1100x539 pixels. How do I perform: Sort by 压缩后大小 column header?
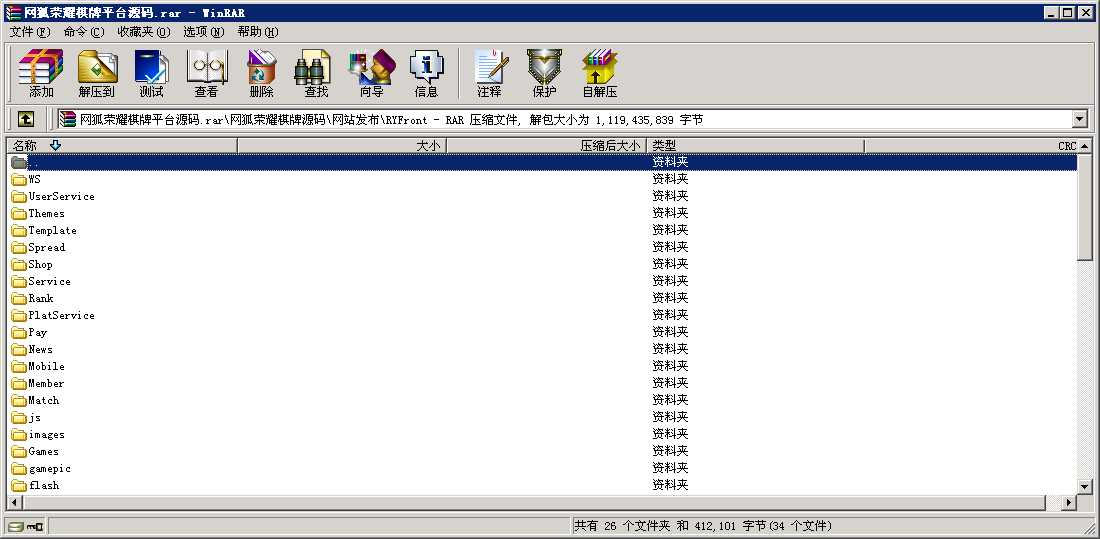[546, 146]
